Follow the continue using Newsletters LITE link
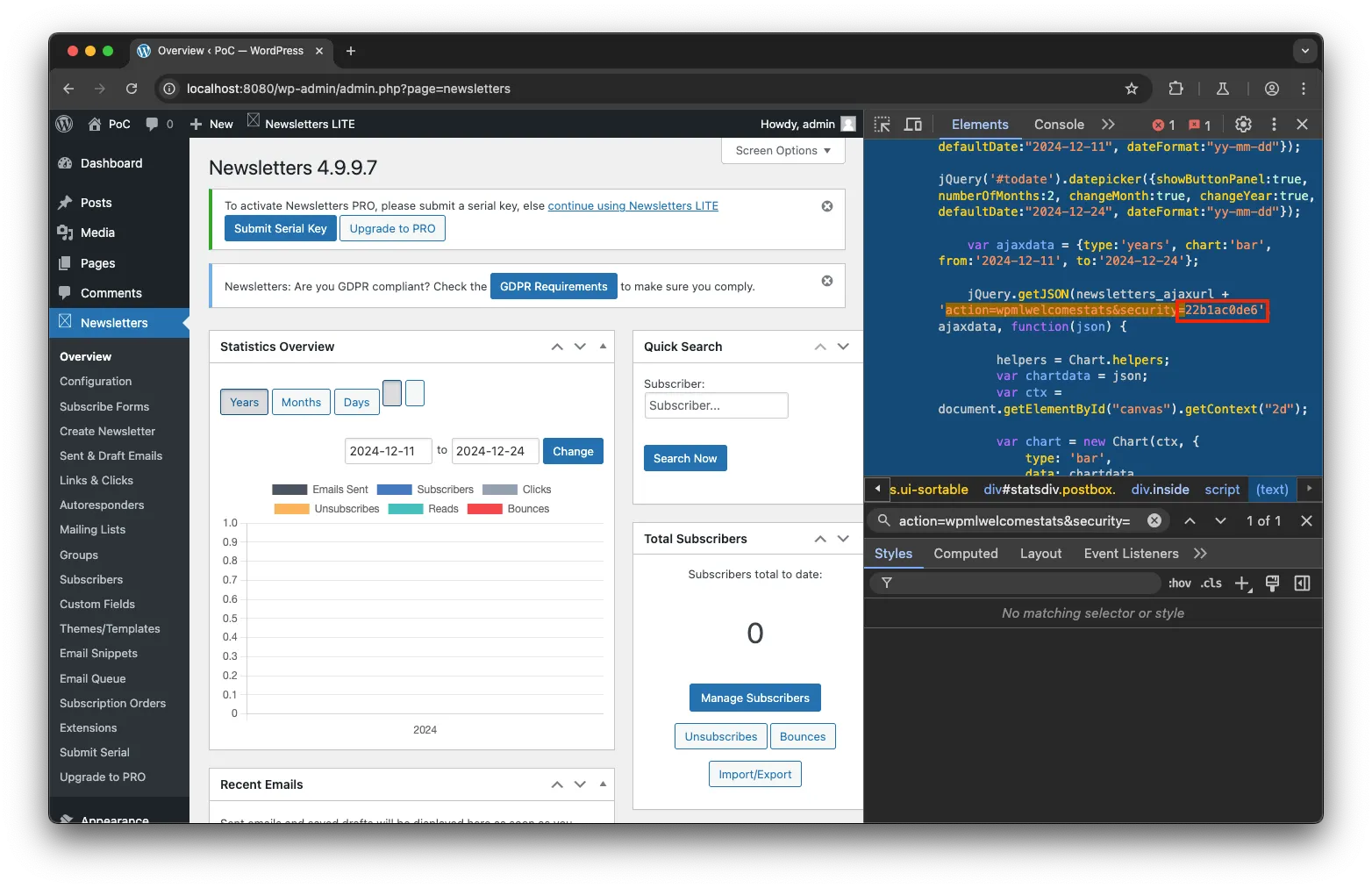 pos(632,206)
